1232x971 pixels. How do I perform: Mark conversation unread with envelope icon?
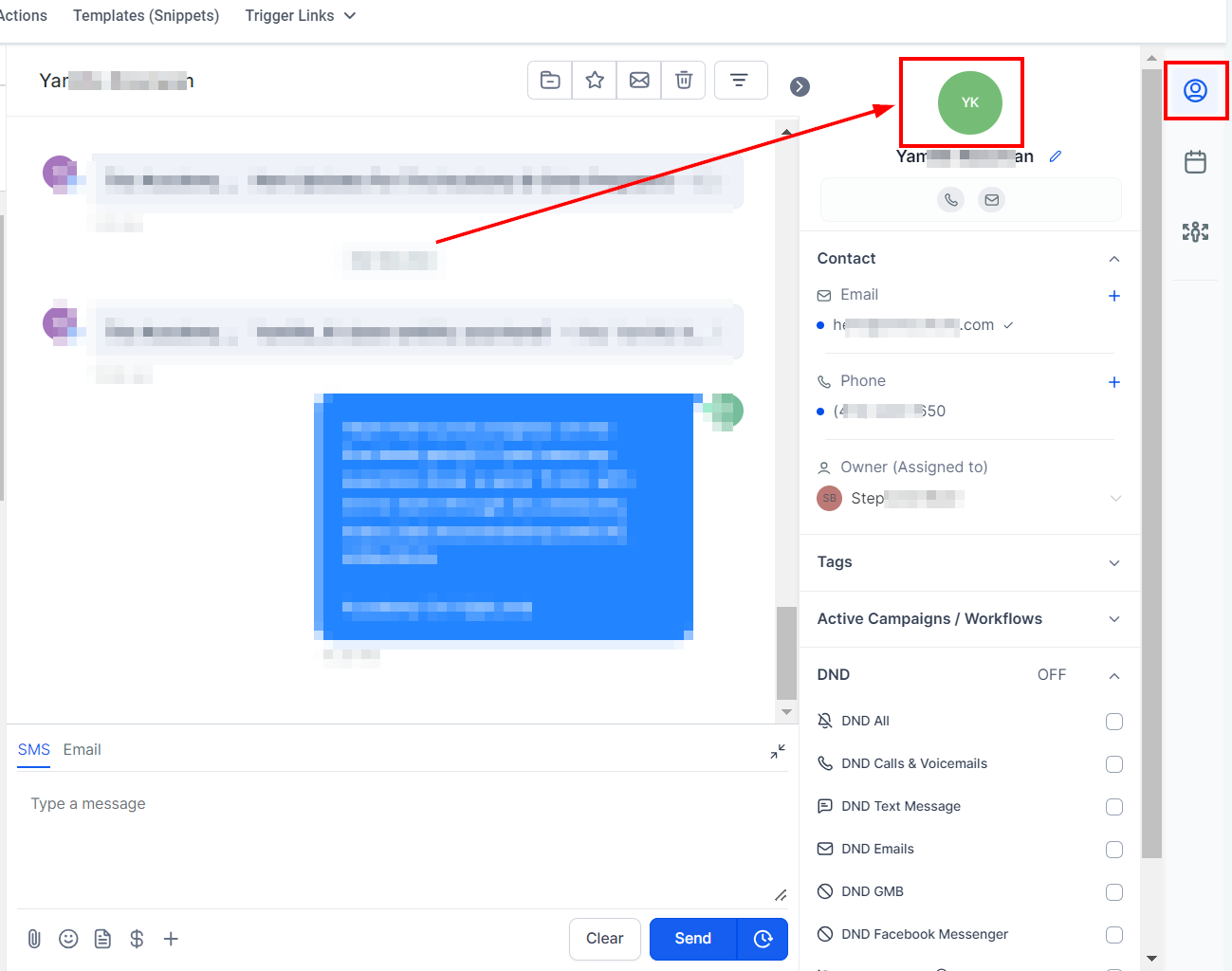tap(639, 81)
